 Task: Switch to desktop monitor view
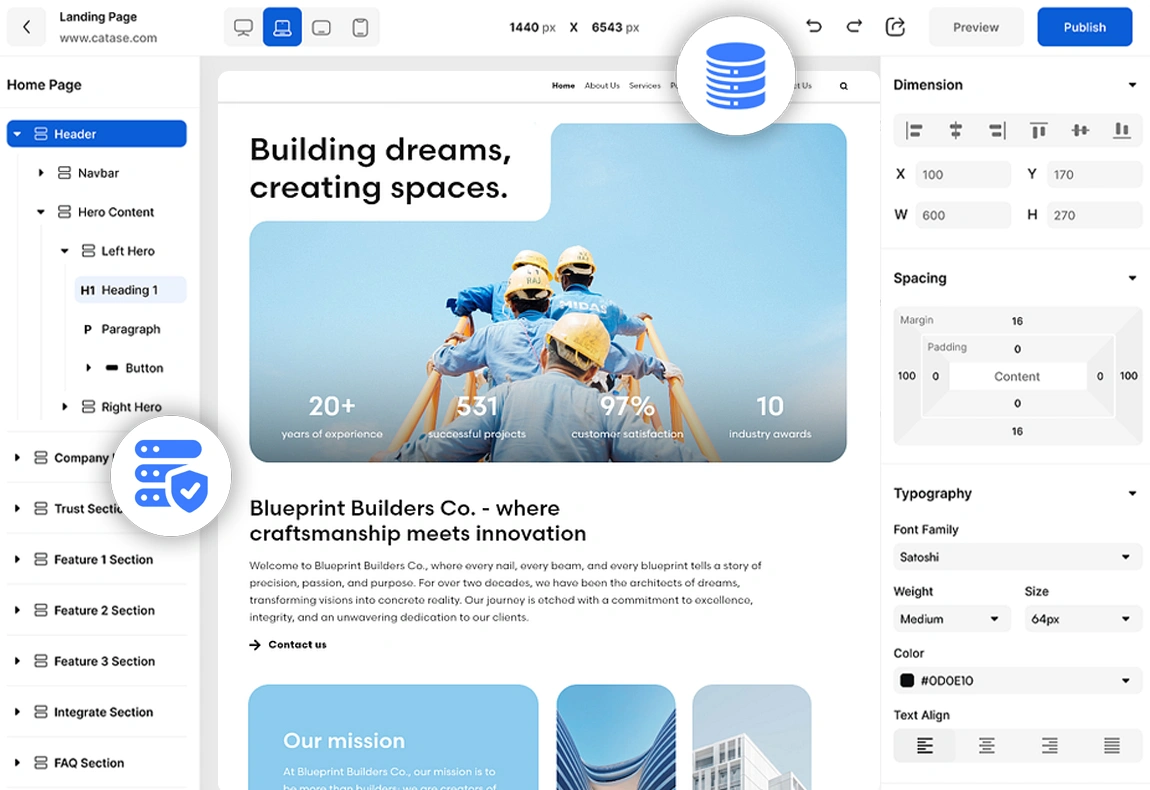[243, 28]
